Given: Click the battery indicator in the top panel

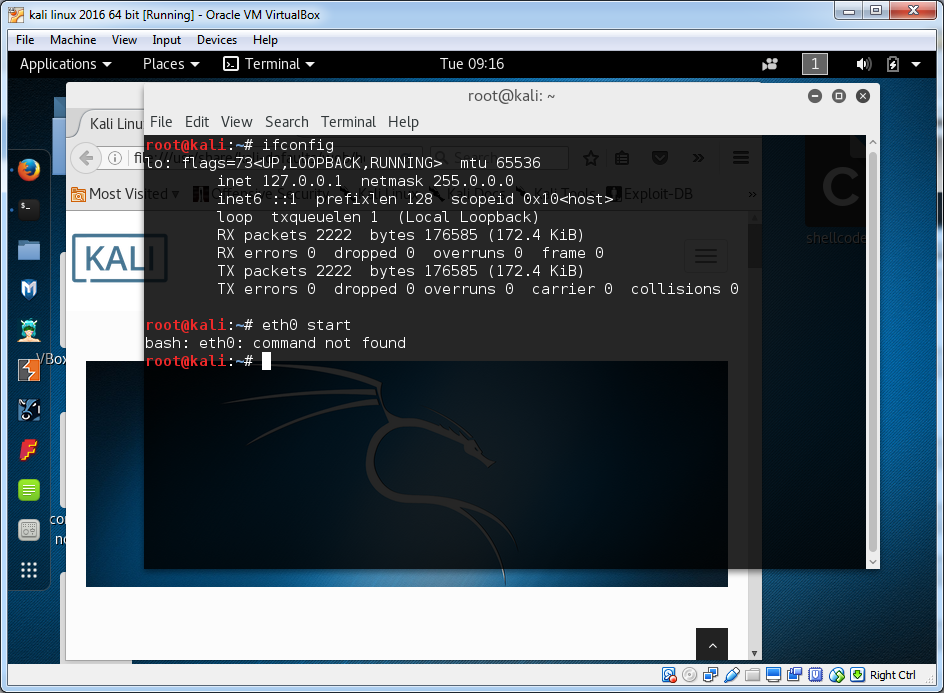Looking at the screenshot, I should 893,64.
